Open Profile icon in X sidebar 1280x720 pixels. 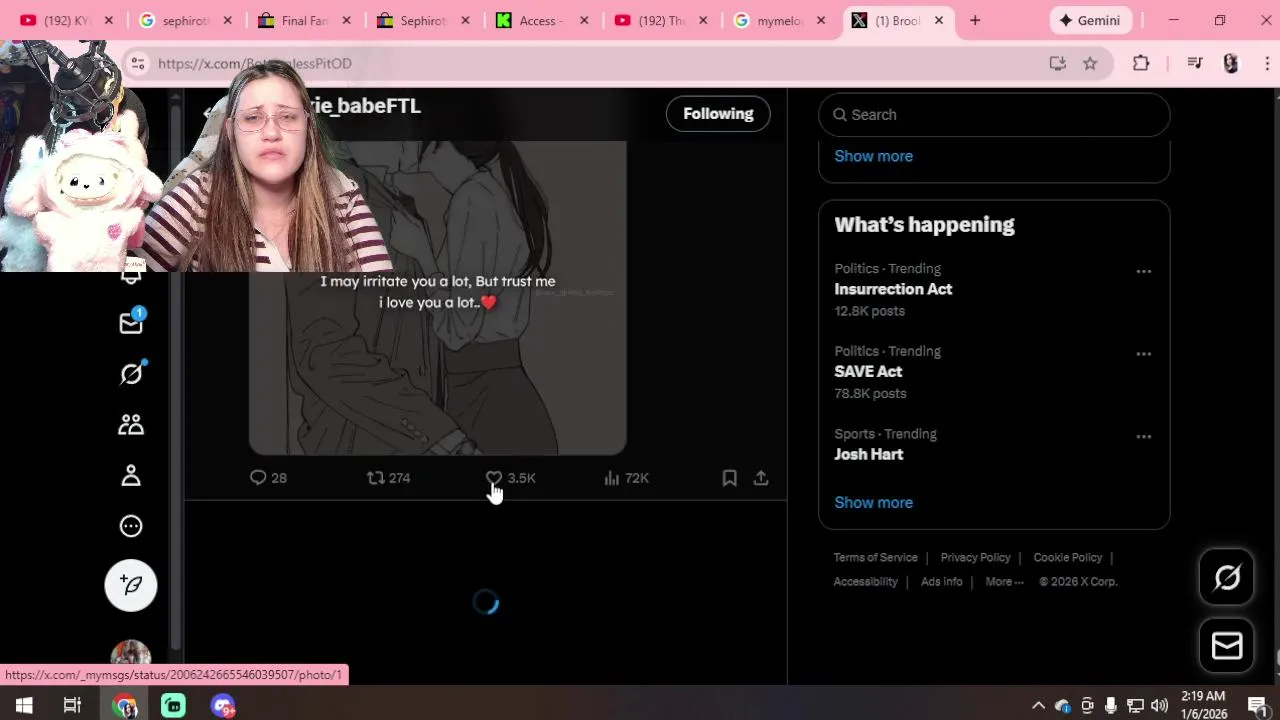(x=131, y=475)
